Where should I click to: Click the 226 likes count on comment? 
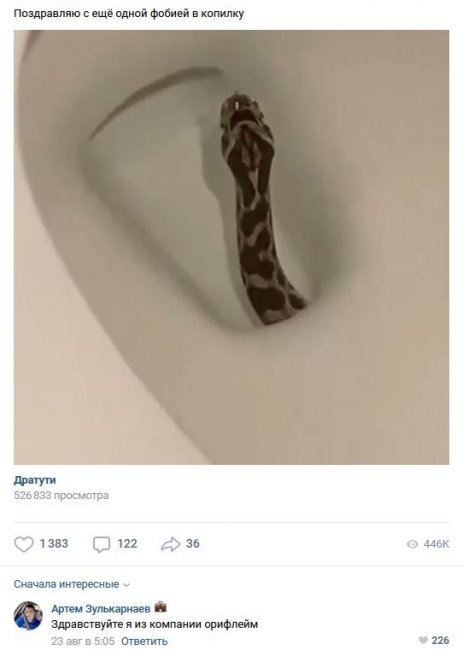click(440, 640)
